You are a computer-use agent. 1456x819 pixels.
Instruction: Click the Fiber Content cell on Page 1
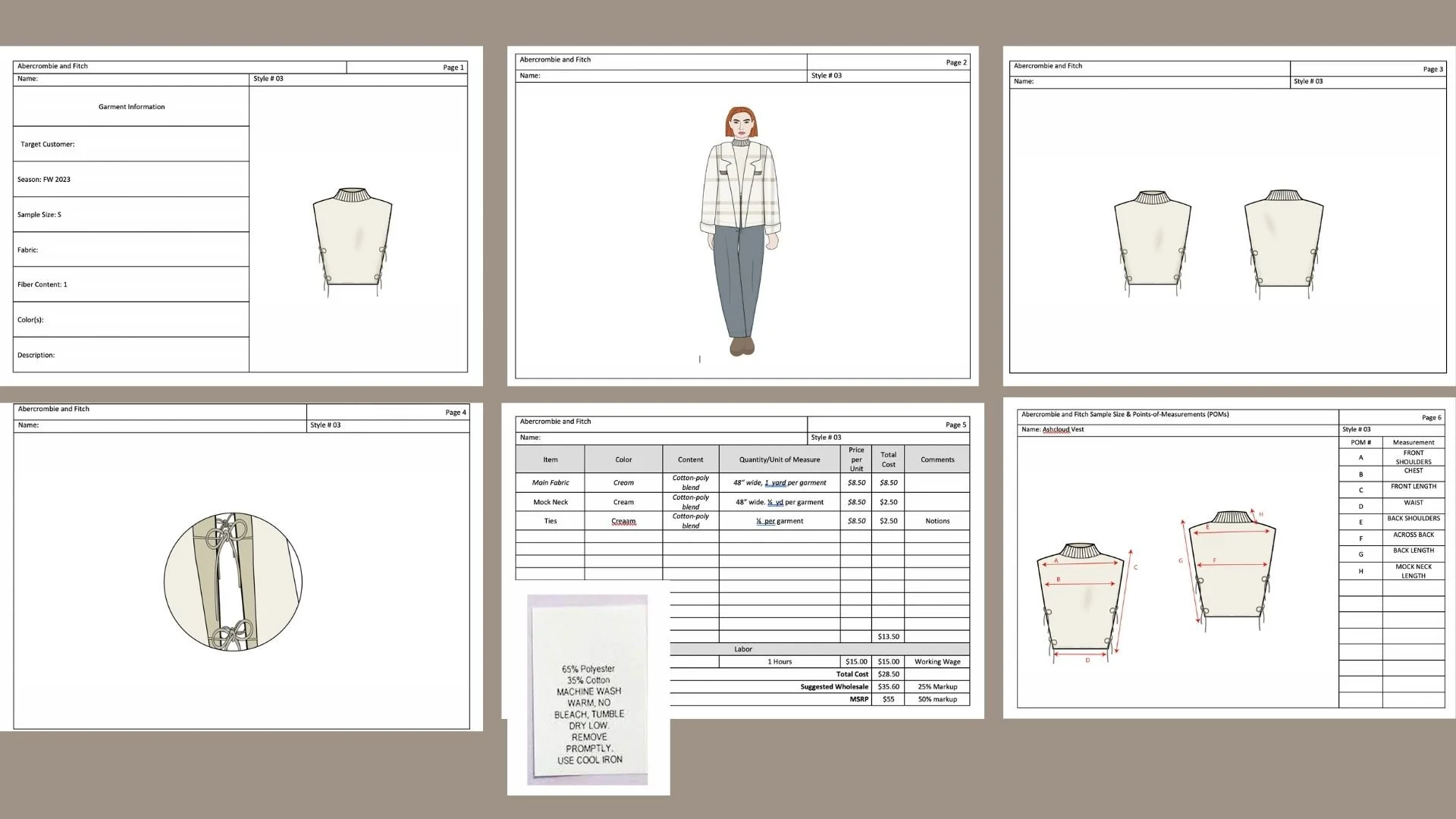(x=130, y=284)
